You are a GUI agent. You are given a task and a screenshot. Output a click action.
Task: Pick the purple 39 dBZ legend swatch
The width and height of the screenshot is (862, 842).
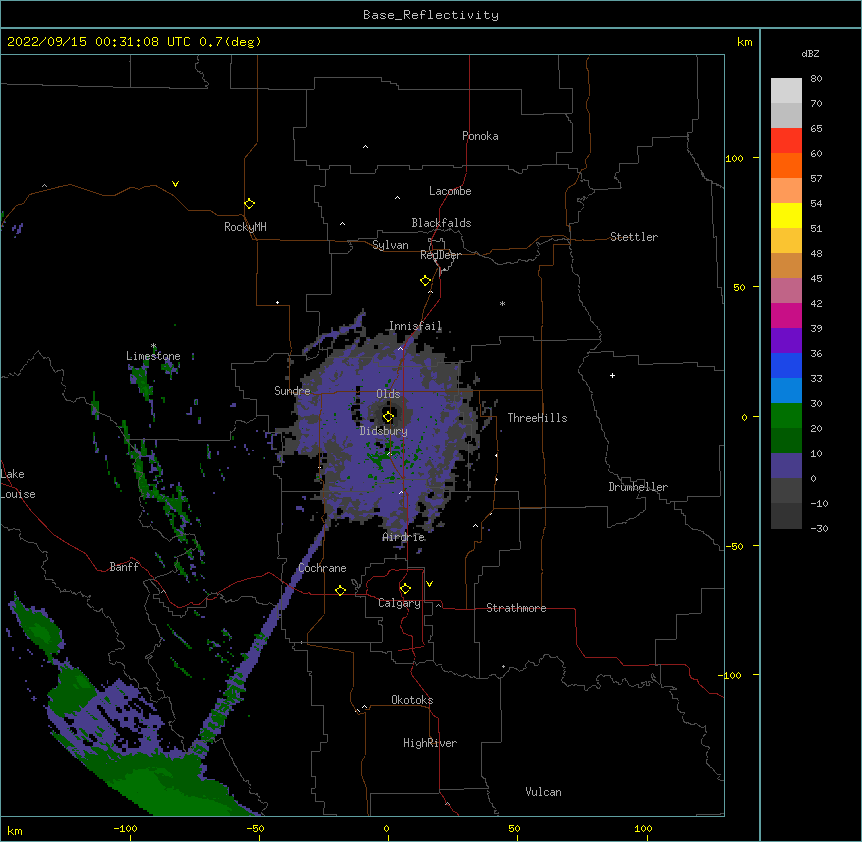coord(786,341)
